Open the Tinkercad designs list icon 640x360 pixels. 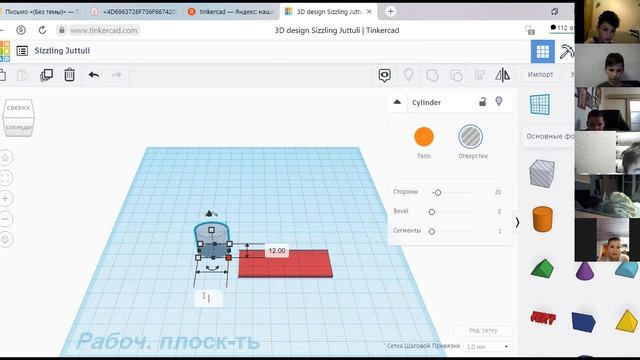point(22,51)
